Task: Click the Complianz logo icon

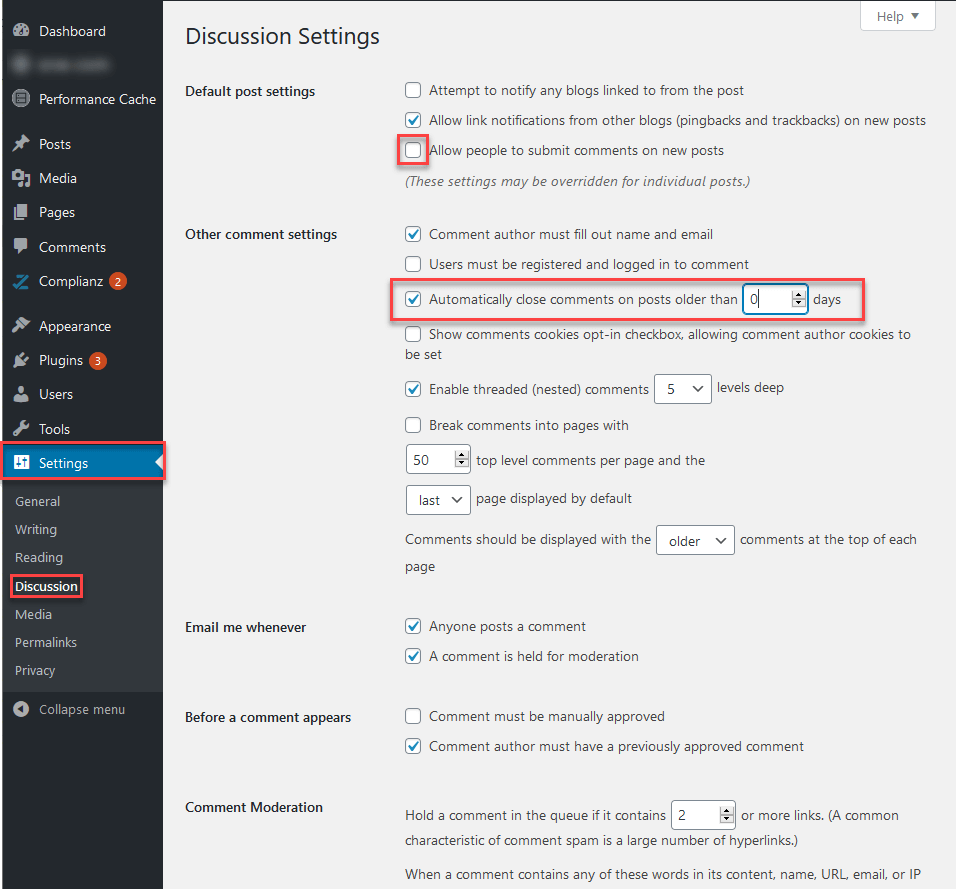Action: pos(21,281)
